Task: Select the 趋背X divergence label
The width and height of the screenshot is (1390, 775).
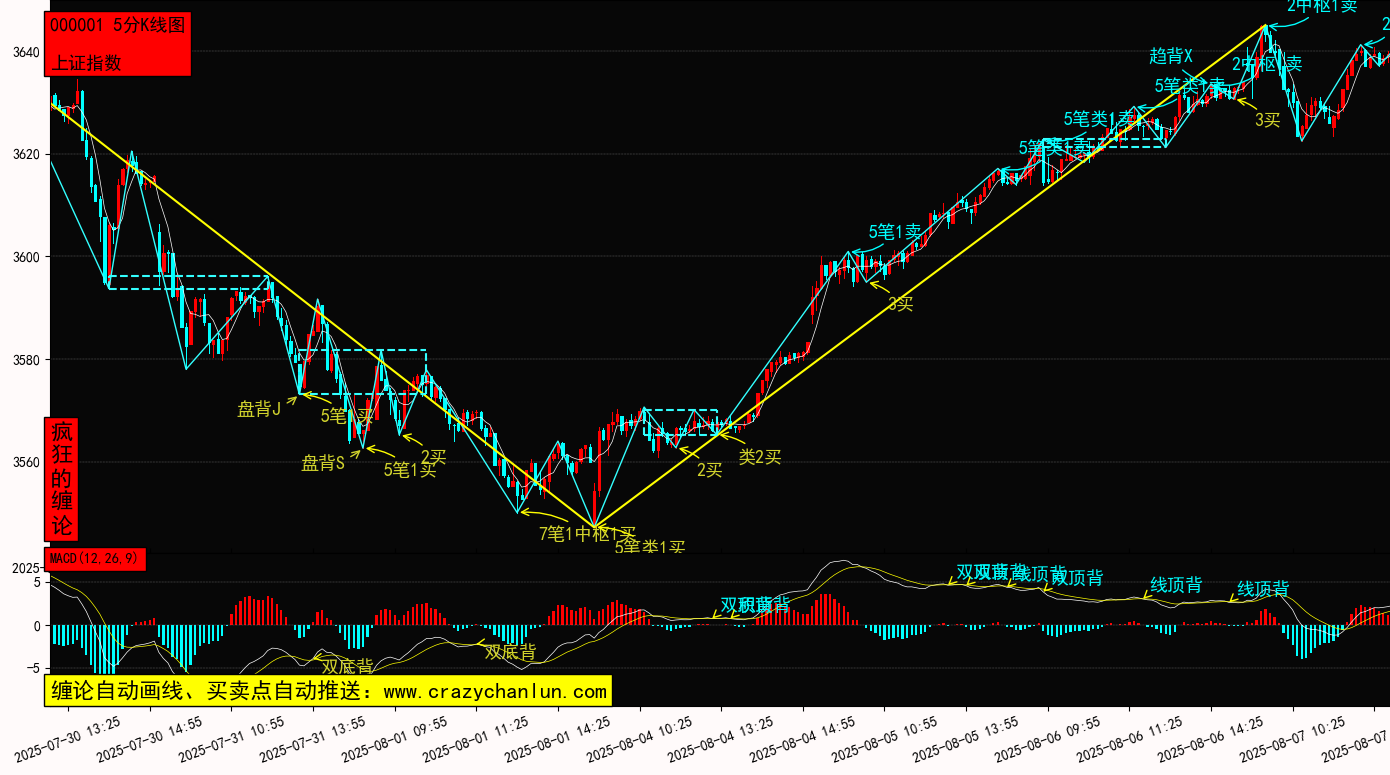Action: tap(1171, 56)
